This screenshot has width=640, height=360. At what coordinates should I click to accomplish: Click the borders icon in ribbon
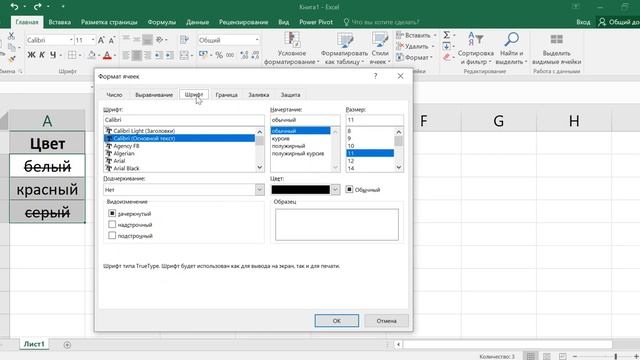click(72, 55)
